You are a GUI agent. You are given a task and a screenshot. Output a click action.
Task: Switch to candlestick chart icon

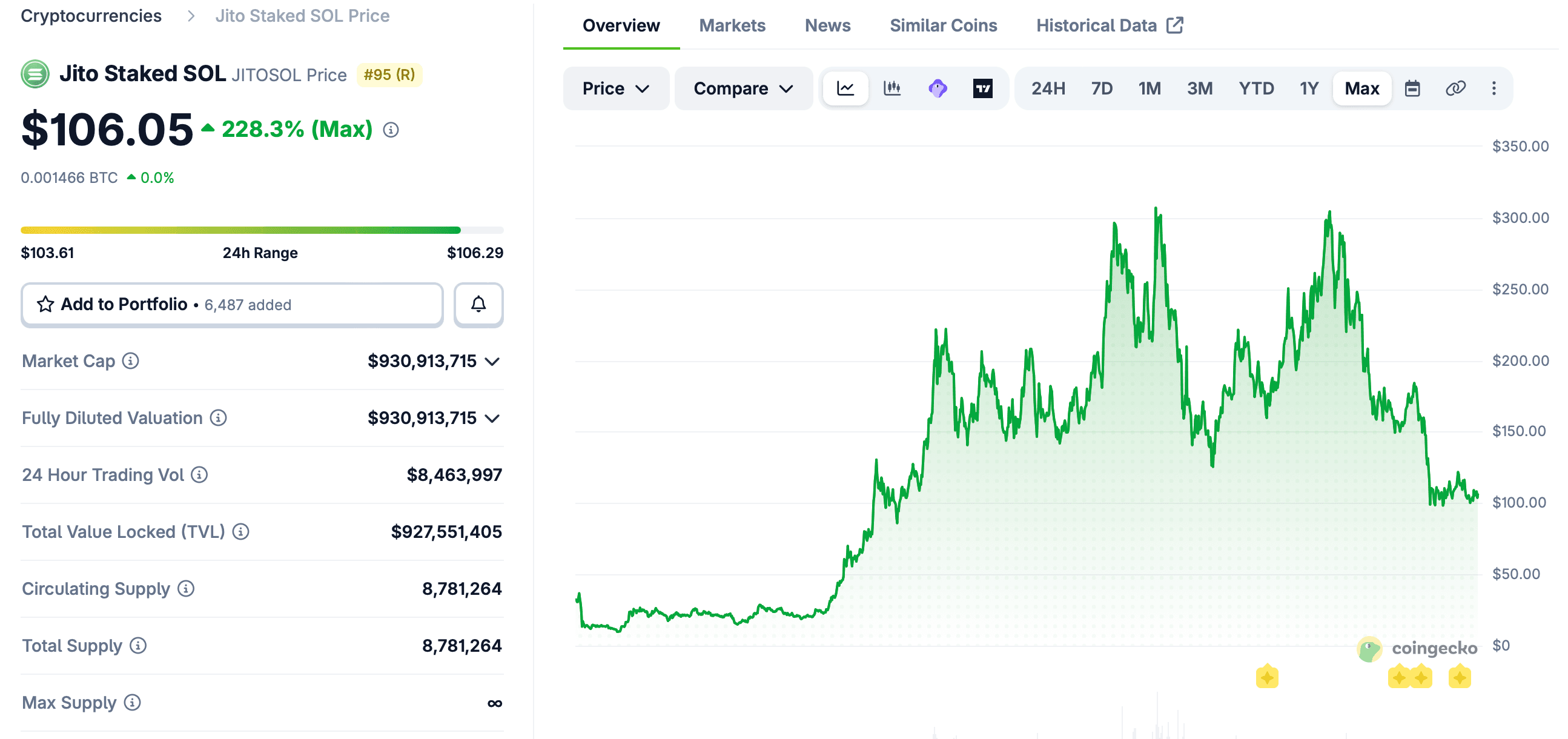click(x=892, y=88)
